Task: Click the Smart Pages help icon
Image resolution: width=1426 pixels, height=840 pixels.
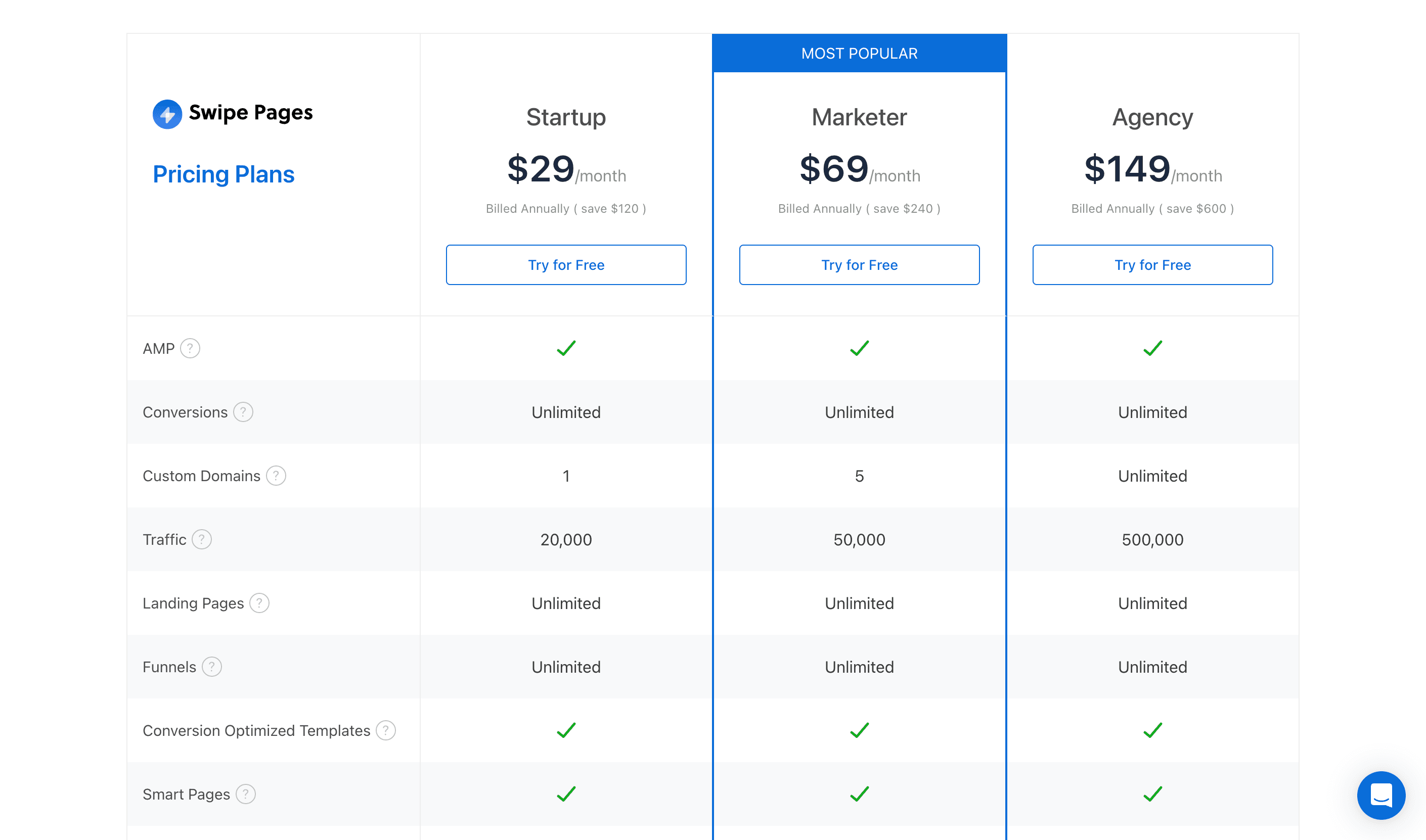Action: point(246,794)
